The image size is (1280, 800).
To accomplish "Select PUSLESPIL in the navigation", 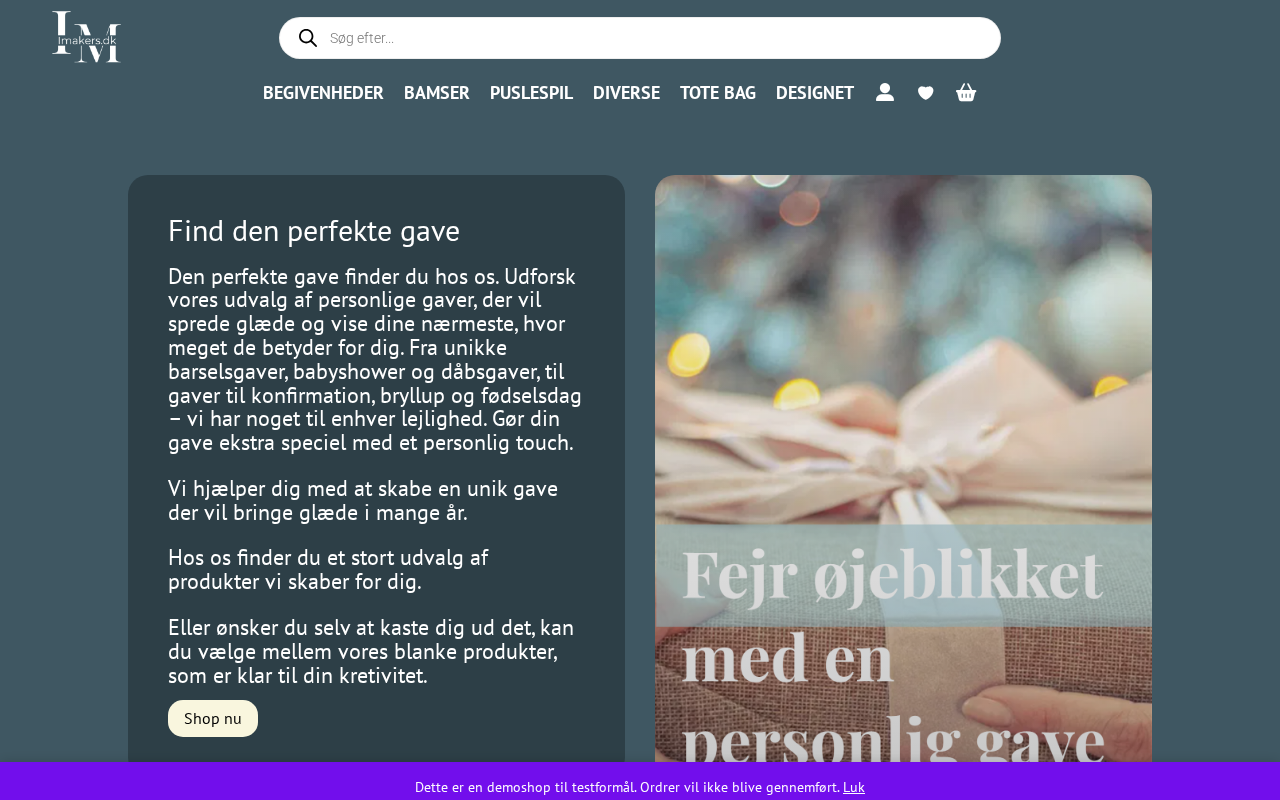I will tap(531, 93).
